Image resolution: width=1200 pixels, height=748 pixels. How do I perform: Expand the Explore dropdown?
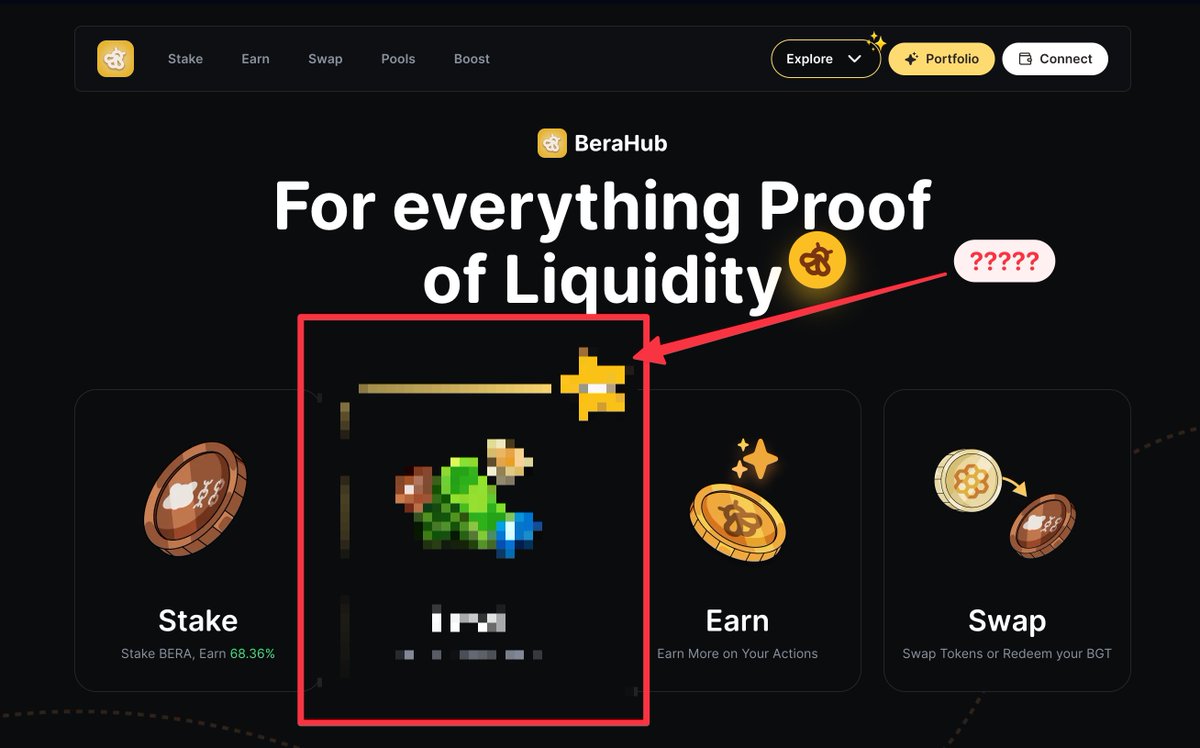(825, 59)
